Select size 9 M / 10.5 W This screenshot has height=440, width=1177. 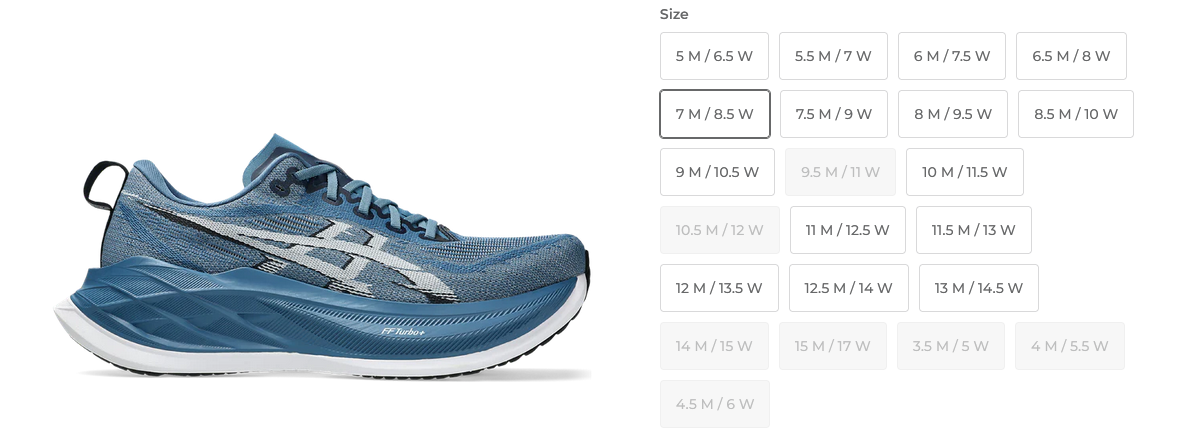pyautogui.click(x=717, y=172)
